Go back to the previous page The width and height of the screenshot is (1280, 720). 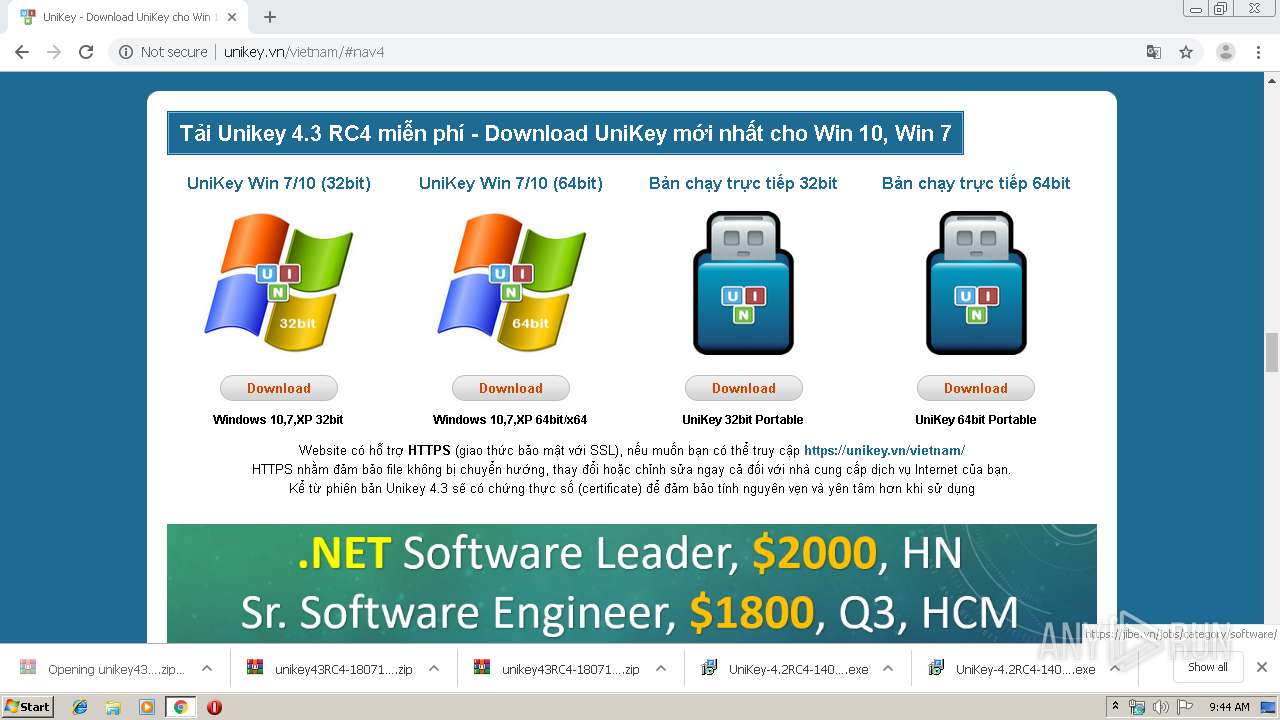coord(22,52)
